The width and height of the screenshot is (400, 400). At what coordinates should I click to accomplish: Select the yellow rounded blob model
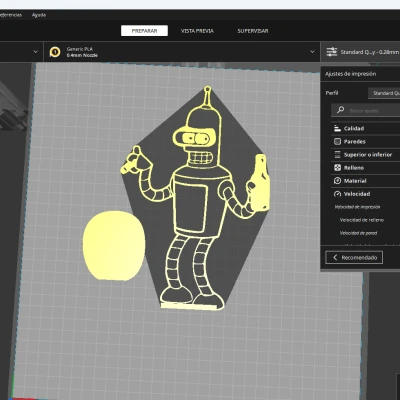point(114,245)
